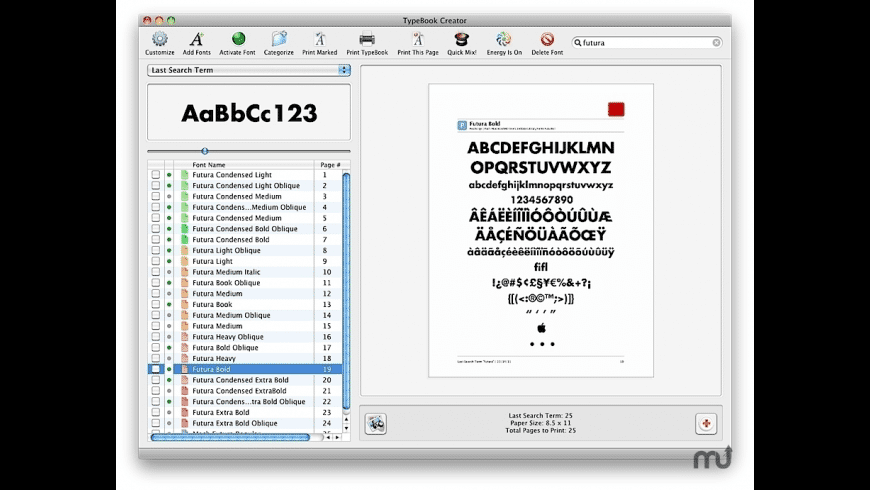Open the Customize settings gear
Screen dimensions: 870x490
point(159,40)
